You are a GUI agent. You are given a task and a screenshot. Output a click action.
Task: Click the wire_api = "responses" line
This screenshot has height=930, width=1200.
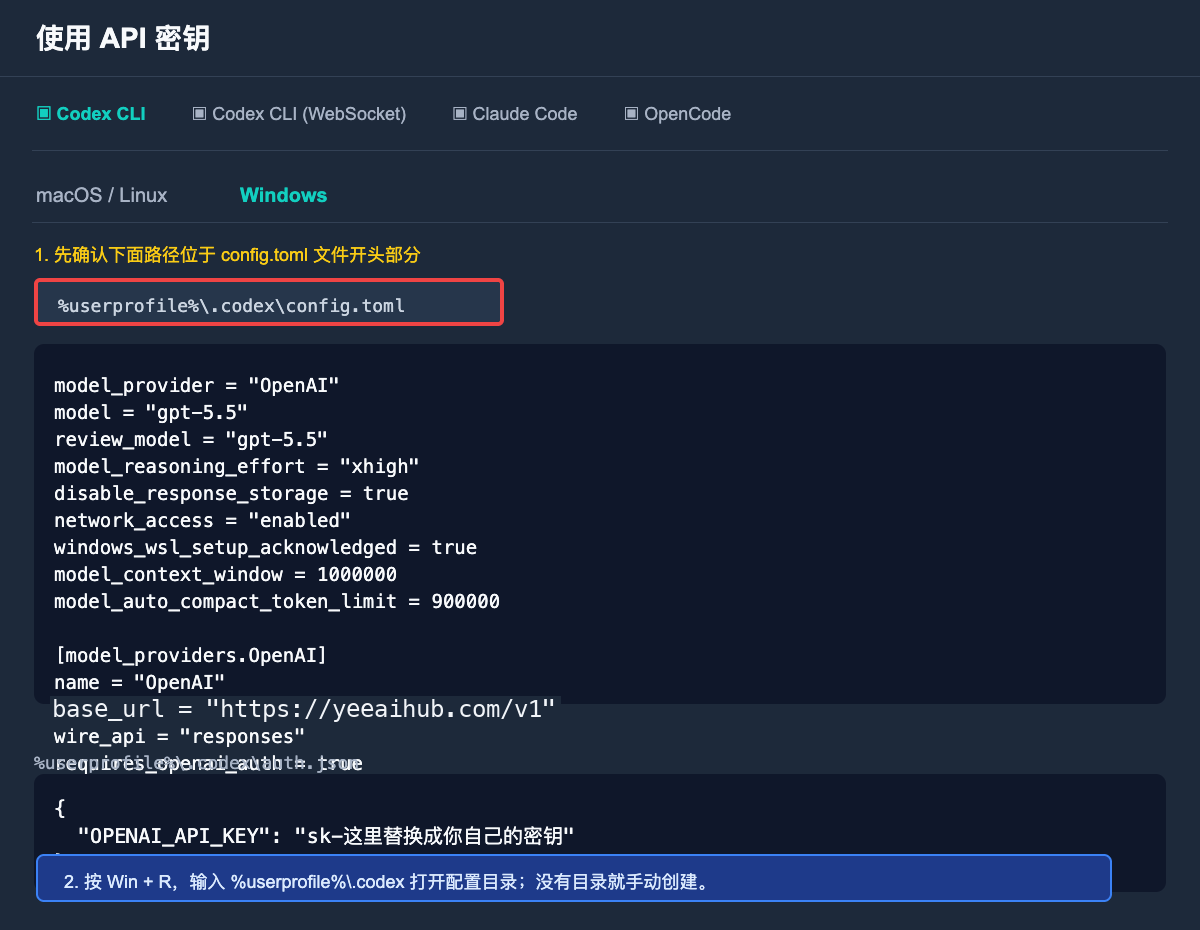pos(180,737)
